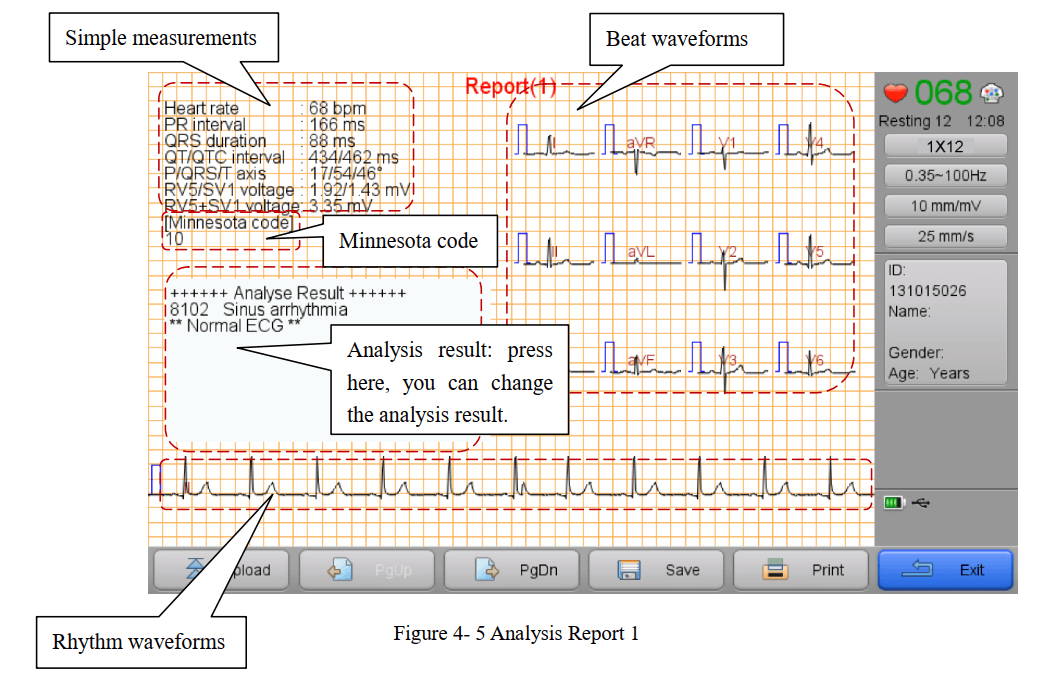Viewport: 1061px width, 681px height.
Task: Click the Heart rate measurement label
Action: pos(201,108)
